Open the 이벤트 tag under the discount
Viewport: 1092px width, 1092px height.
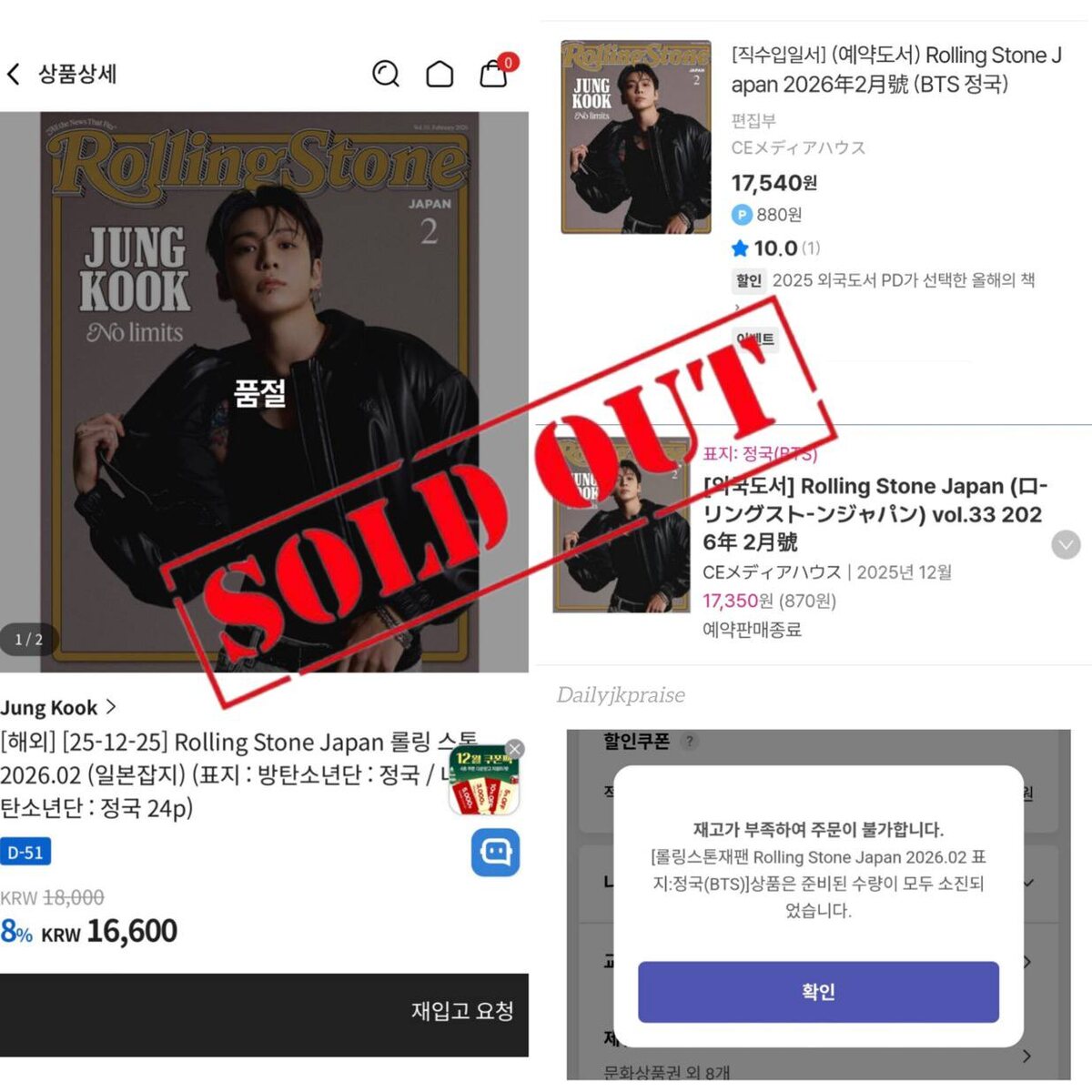pos(754,339)
